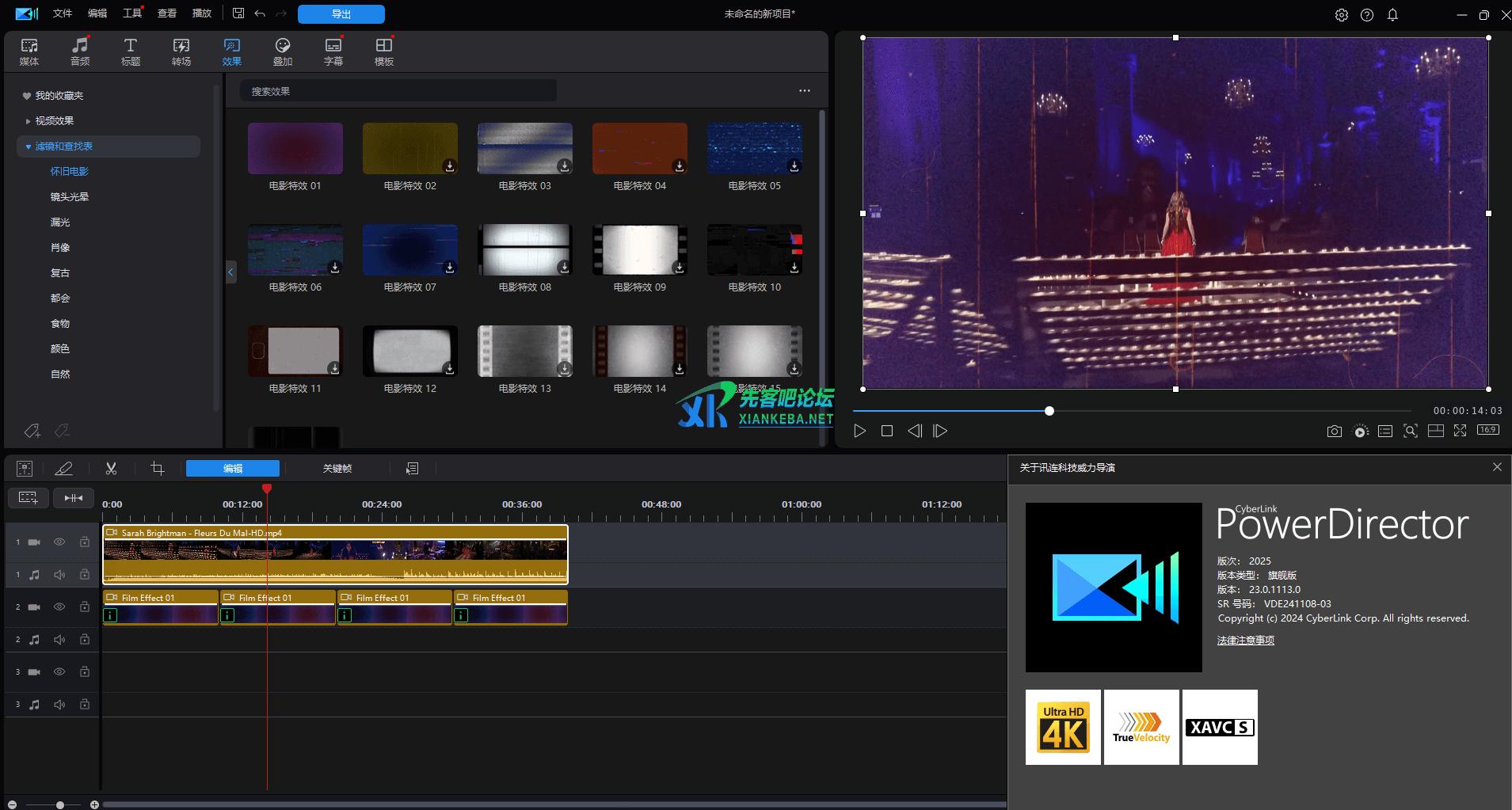Open the Audio room (音频)
The image size is (1512, 810).
pyautogui.click(x=80, y=51)
